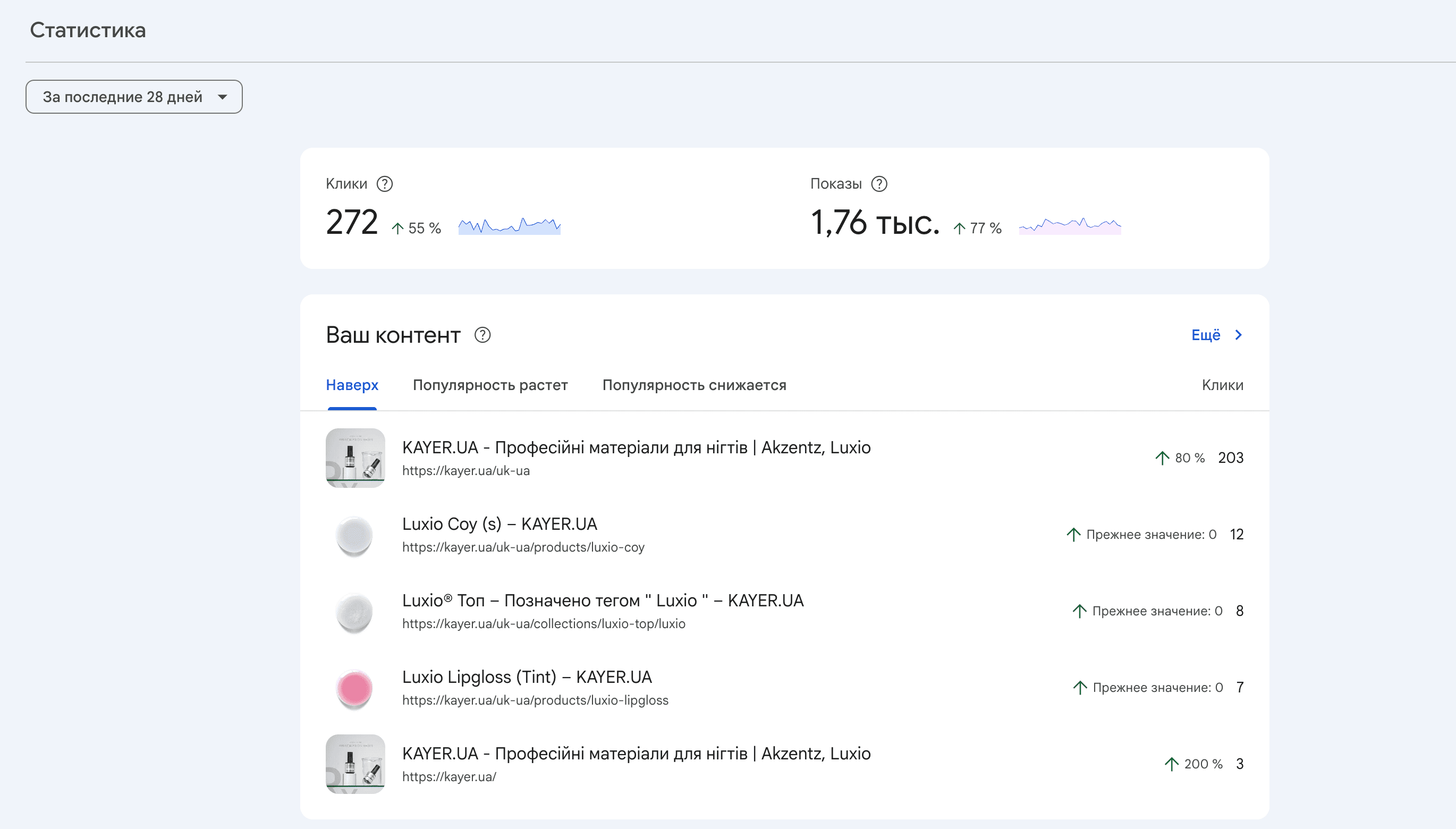Open the thumbnail for https://kayer.ua/uk-ua
This screenshot has height=829, width=1456.
tap(355, 458)
